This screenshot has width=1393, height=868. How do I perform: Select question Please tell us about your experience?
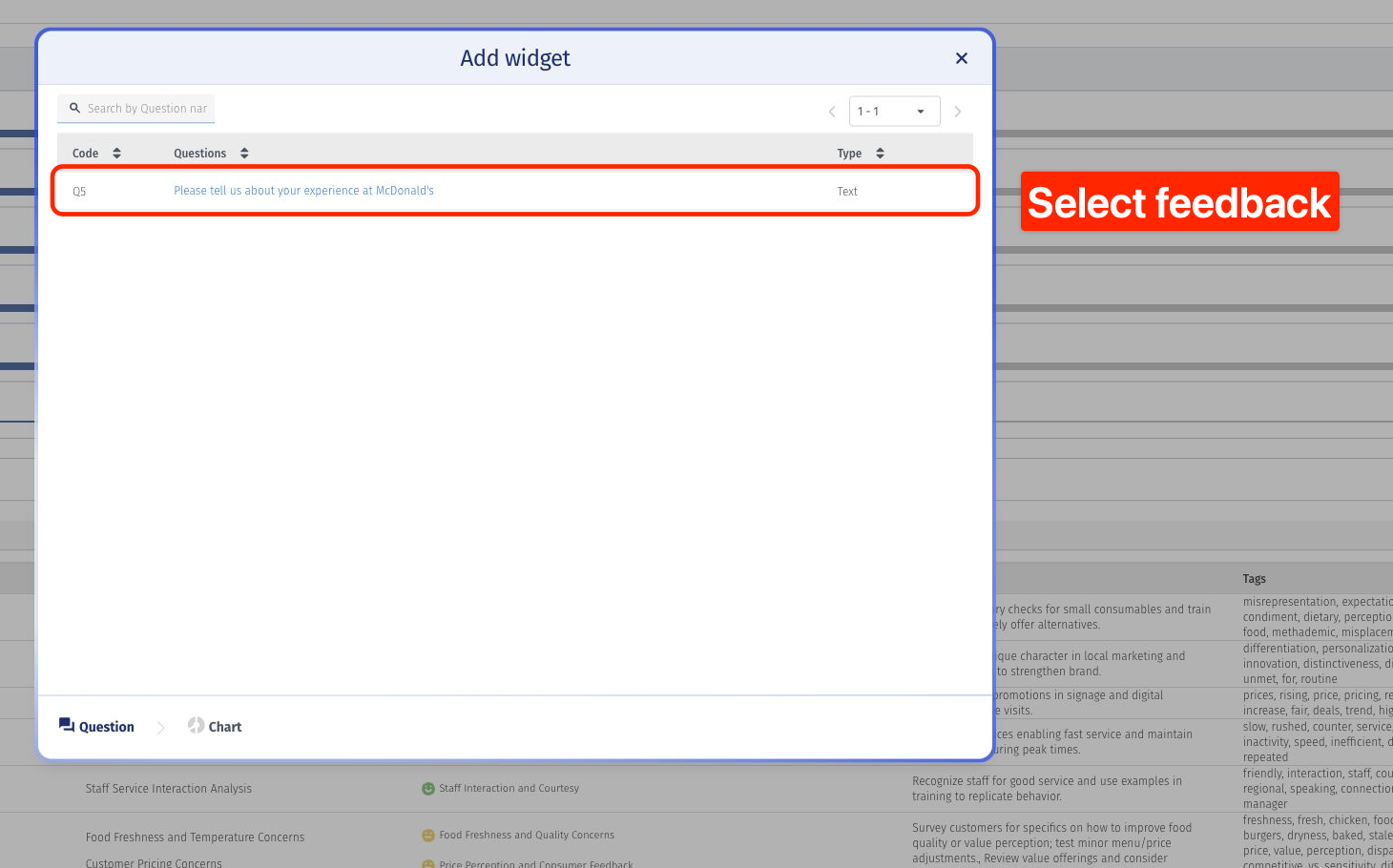303,191
